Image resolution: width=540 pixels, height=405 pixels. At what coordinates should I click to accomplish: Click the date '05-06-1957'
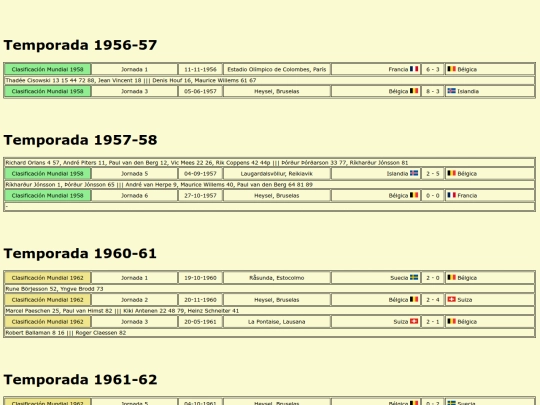coord(200,91)
